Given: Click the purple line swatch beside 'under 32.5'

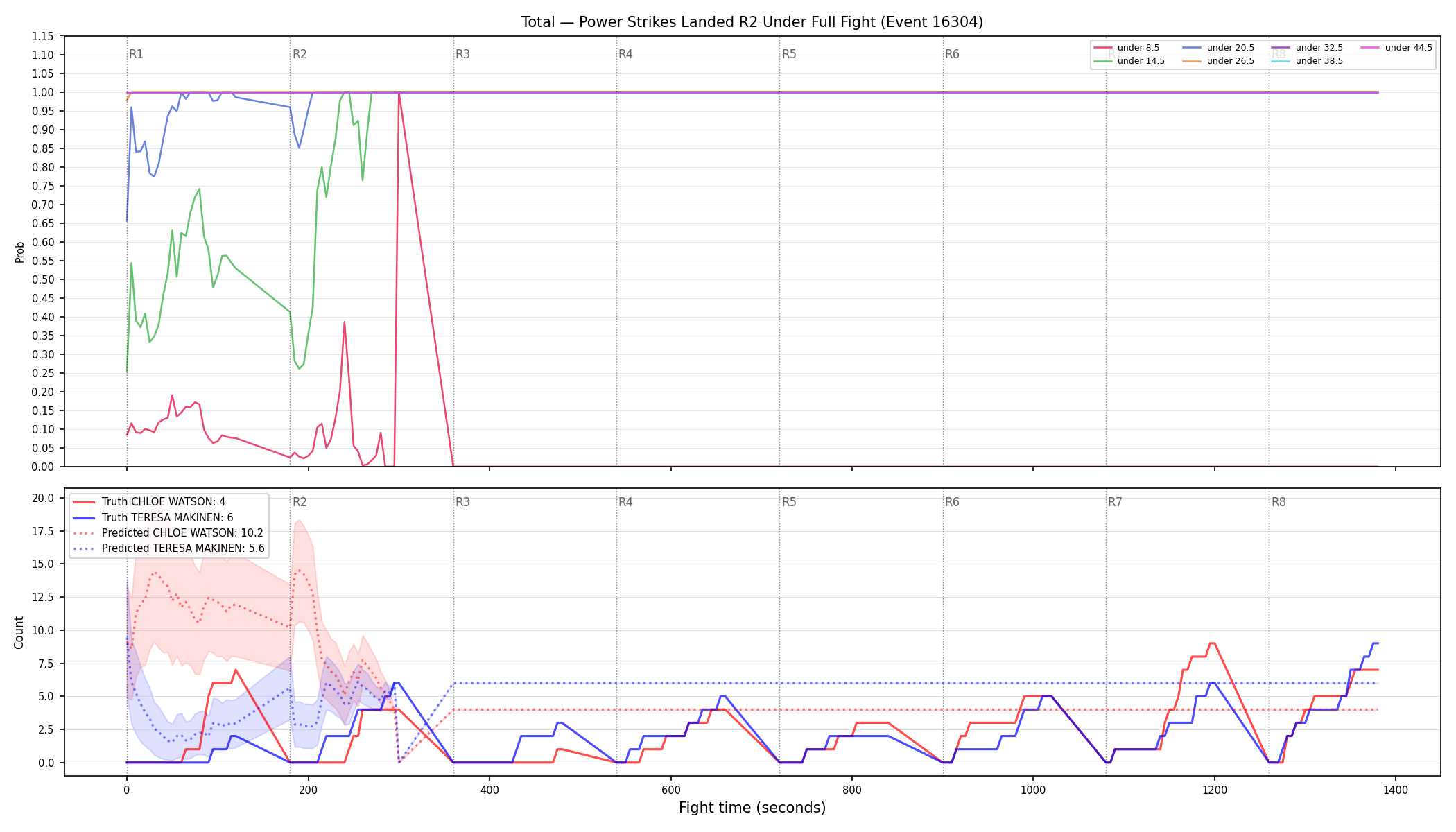Looking at the screenshot, I should (1281, 48).
